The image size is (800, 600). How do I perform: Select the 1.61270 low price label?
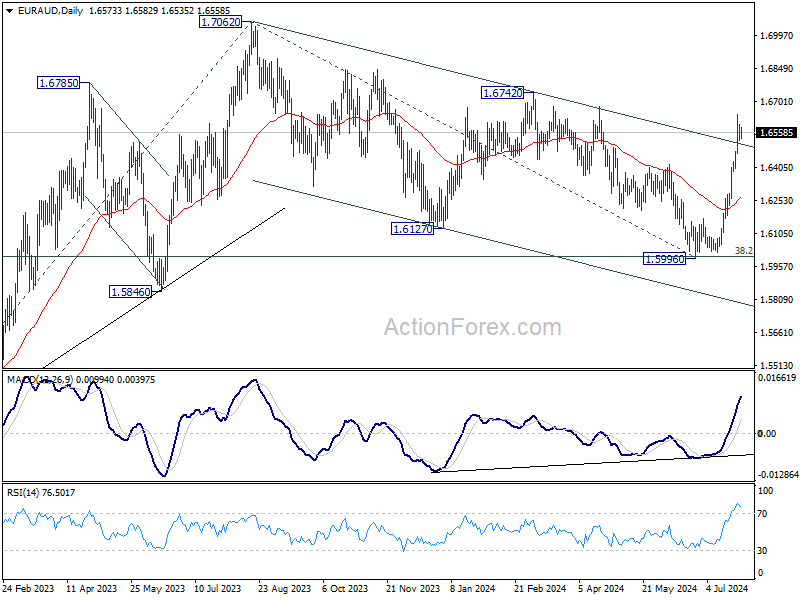point(412,229)
